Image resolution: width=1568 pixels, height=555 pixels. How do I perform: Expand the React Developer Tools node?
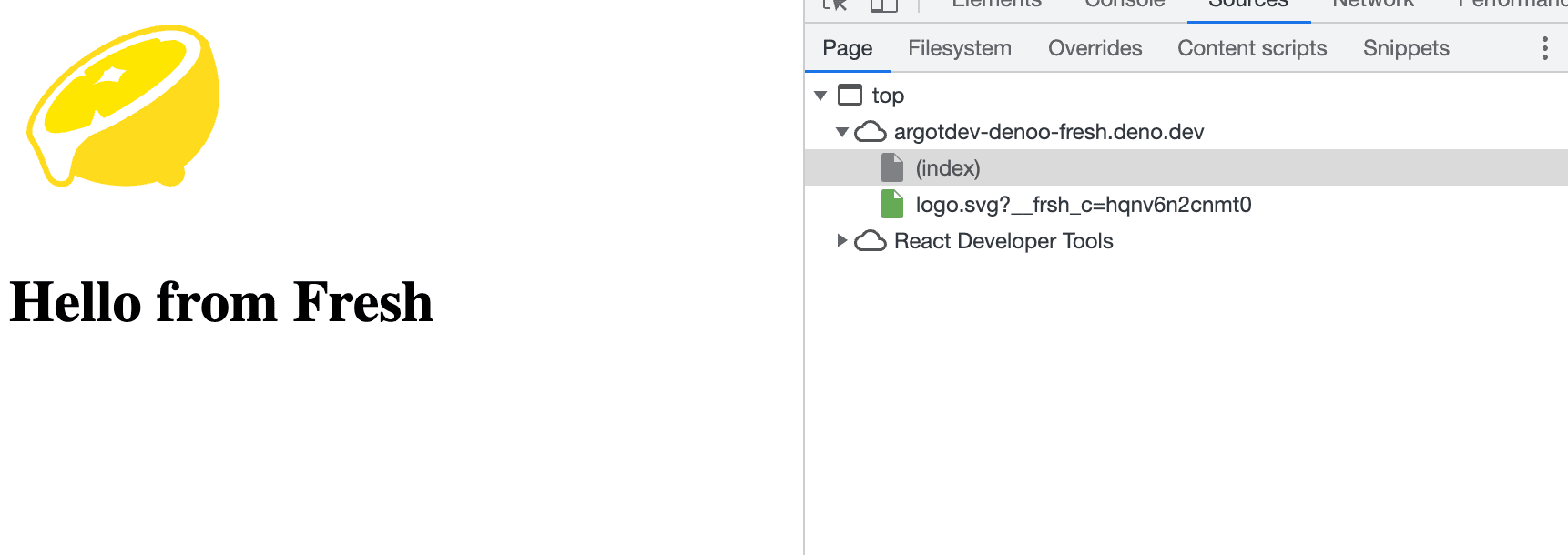point(842,240)
